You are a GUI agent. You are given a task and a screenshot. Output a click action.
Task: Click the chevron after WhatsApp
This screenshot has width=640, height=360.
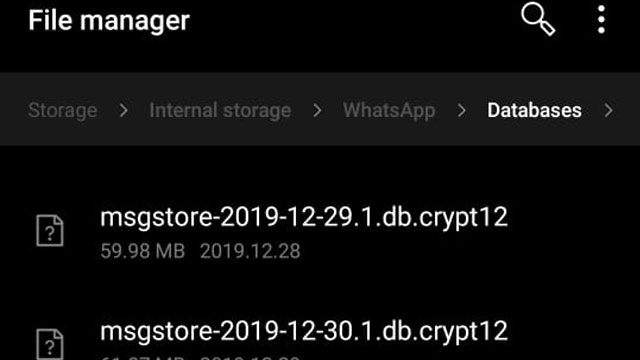(x=462, y=110)
